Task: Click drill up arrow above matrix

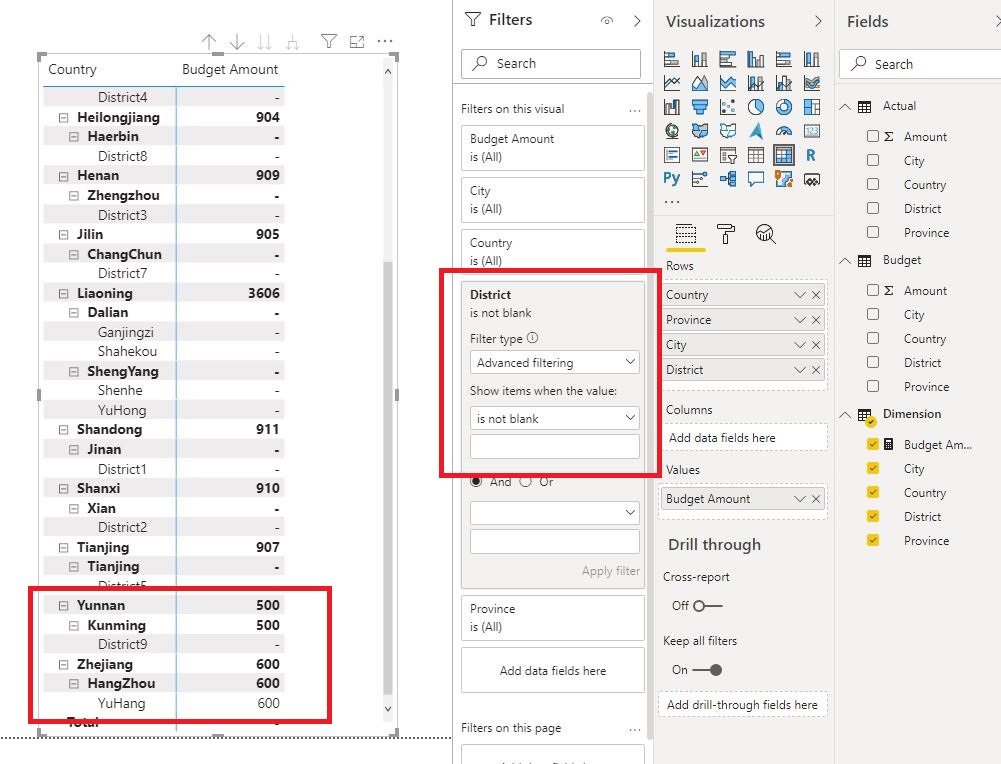Action: click(209, 42)
